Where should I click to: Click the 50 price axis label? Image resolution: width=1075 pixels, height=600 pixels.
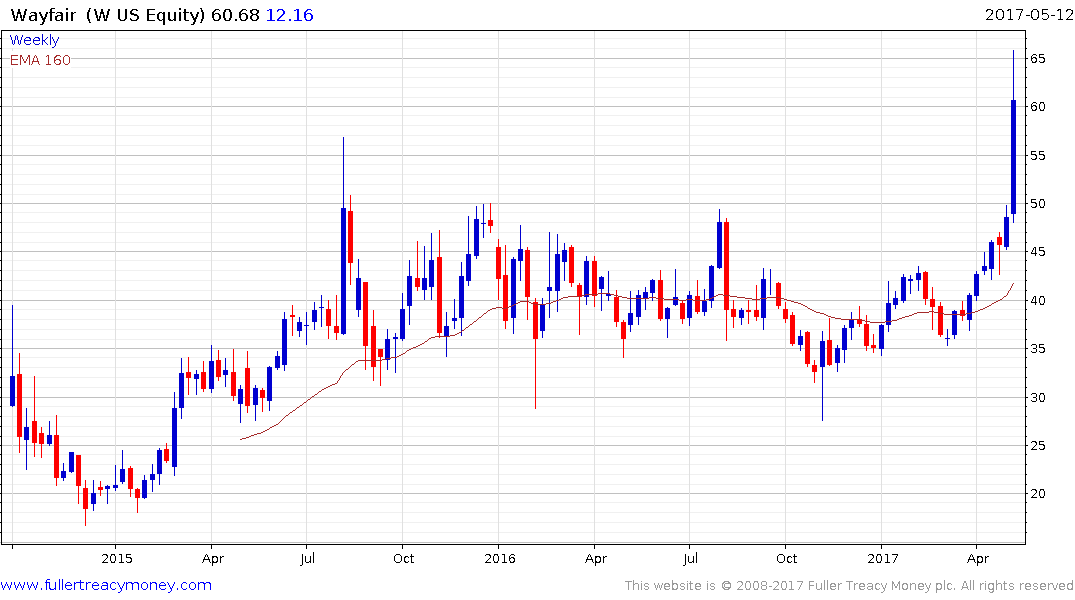pos(1037,204)
